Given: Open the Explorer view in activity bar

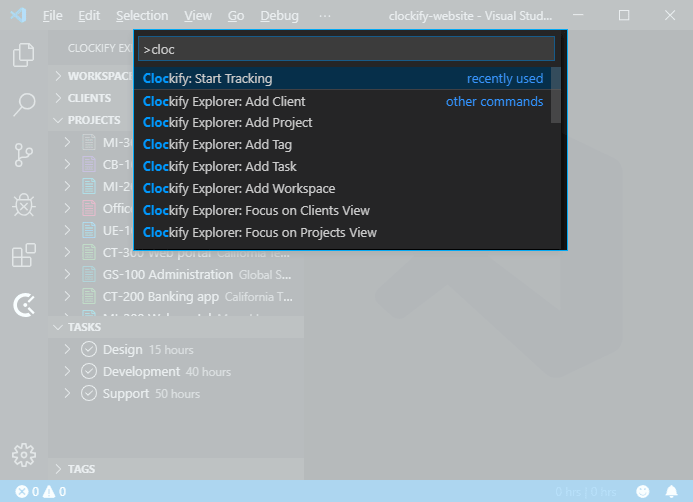Looking at the screenshot, I should [24, 55].
